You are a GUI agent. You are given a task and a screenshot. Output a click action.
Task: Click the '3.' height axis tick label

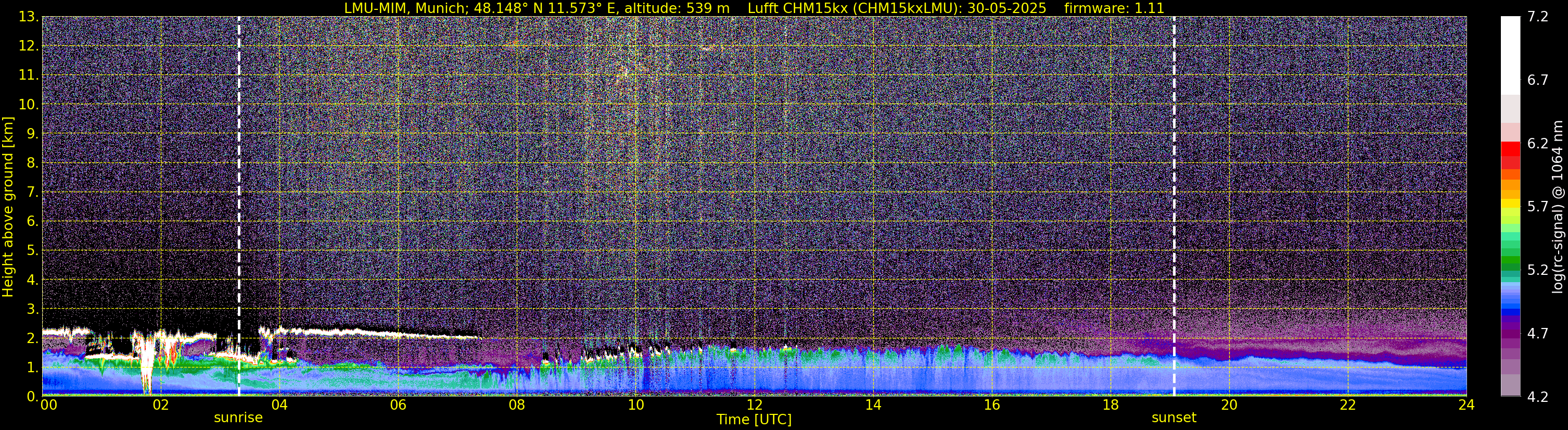(33, 309)
